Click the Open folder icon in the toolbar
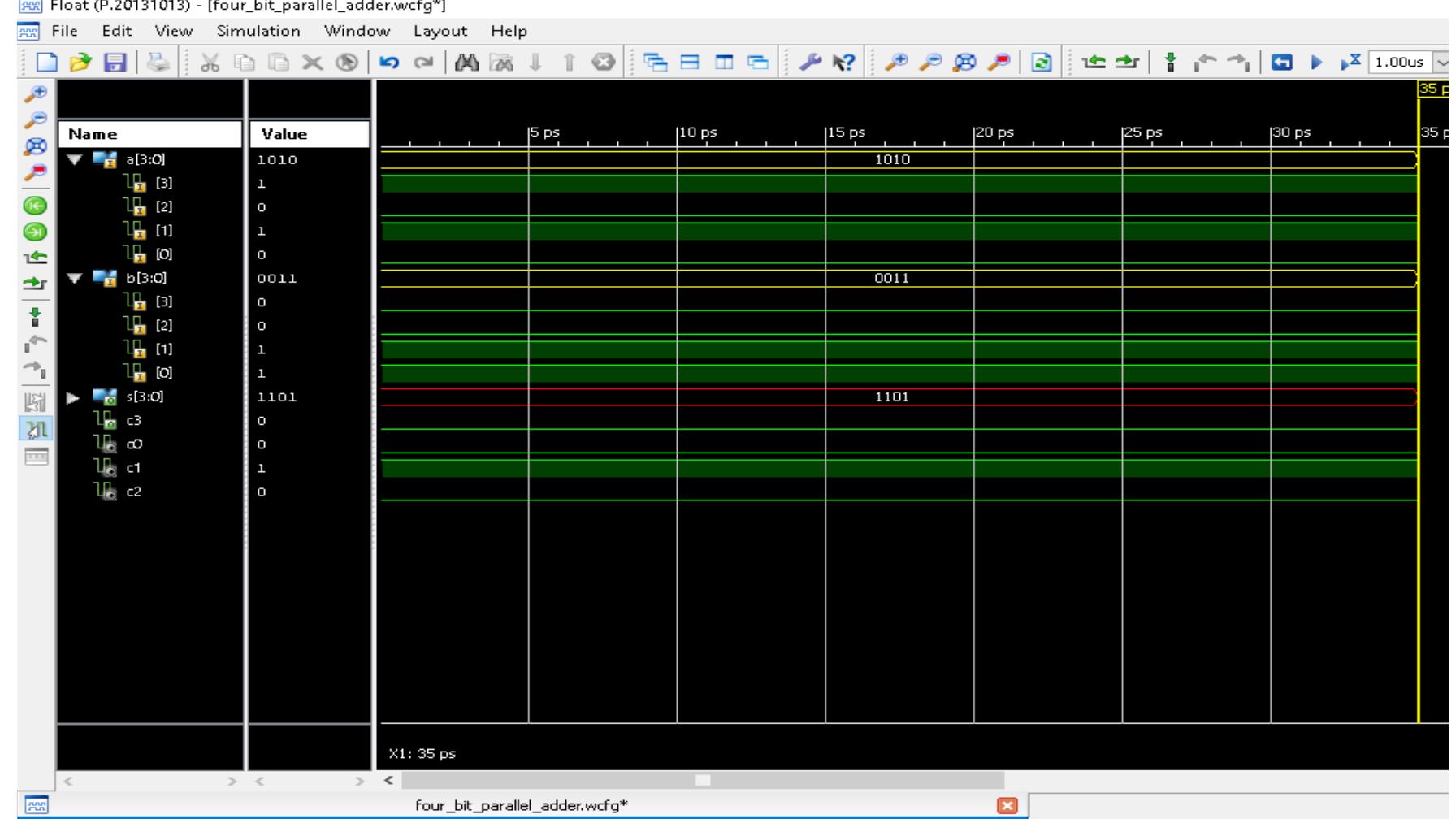Image resolution: width=1456 pixels, height=832 pixels. 80,63
